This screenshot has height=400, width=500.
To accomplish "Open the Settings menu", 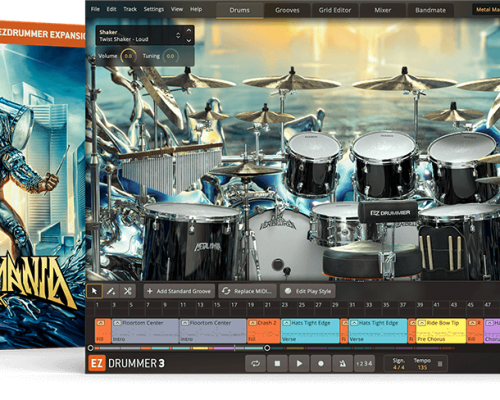I will pyautogui.click(x=154, y=9).
